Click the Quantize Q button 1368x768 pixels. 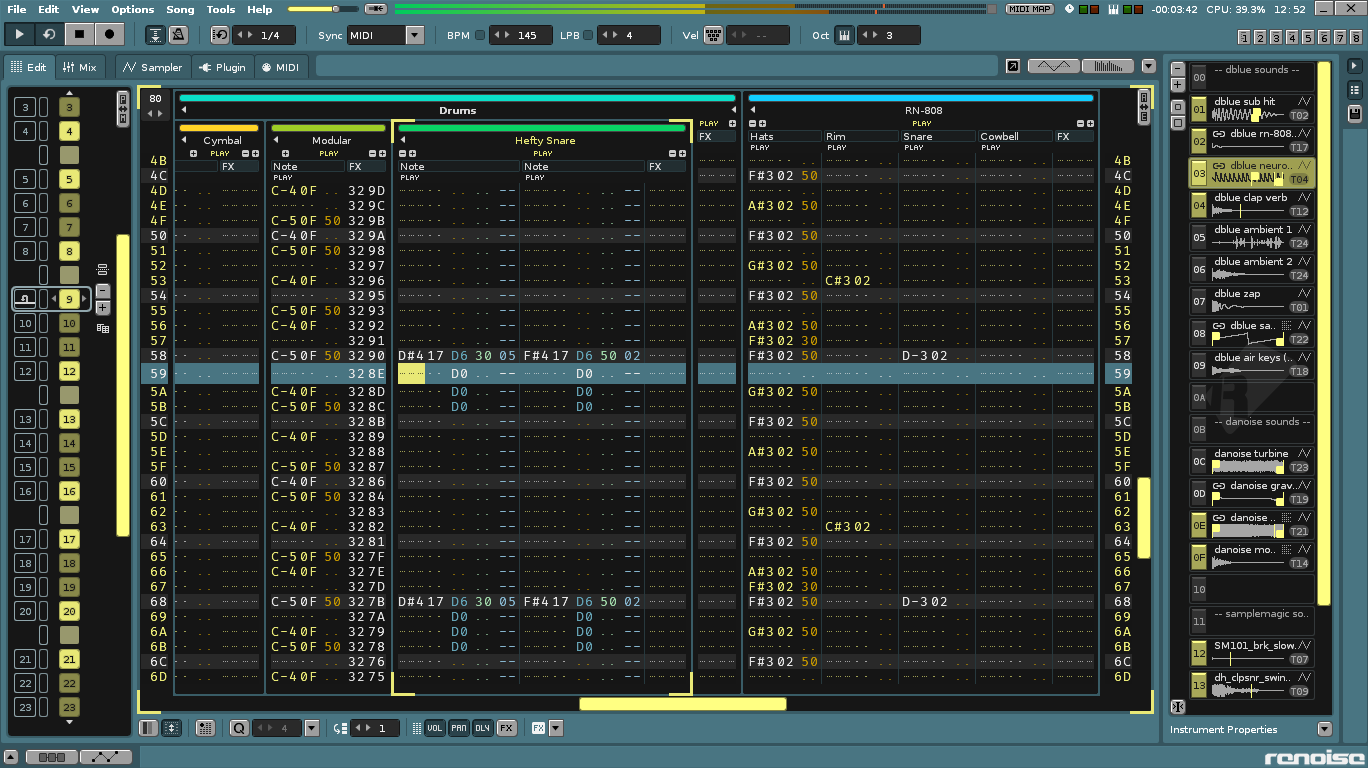(239, 728)
